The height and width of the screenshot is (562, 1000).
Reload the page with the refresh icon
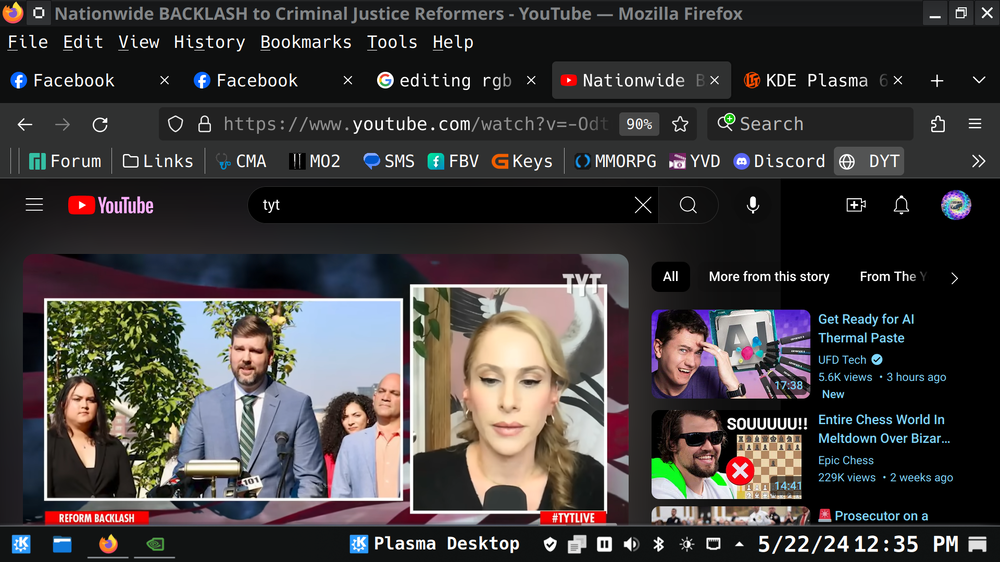pos(100,124)
